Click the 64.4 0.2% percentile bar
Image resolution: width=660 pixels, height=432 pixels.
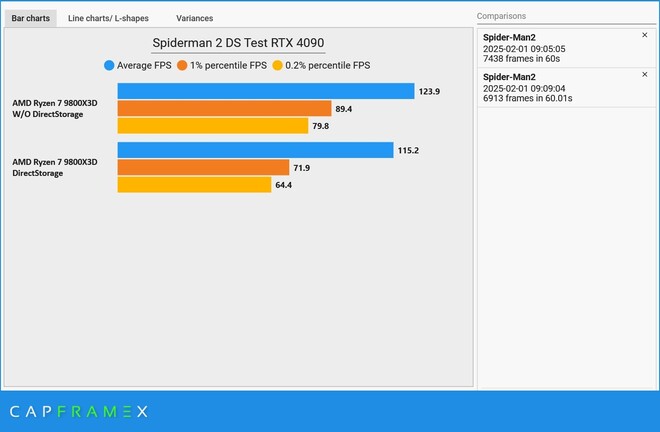[194, 184]
